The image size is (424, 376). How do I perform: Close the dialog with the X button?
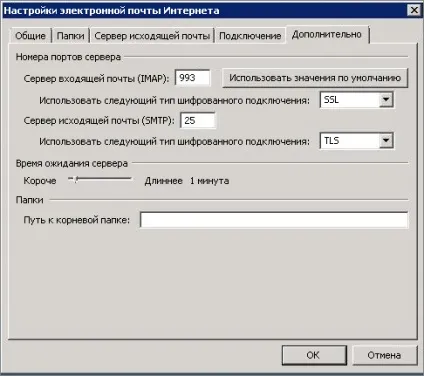click(414, 10)
